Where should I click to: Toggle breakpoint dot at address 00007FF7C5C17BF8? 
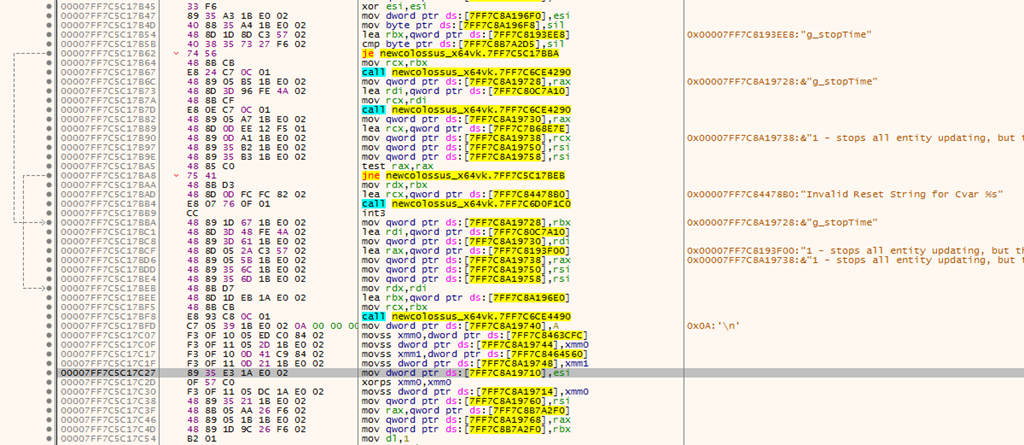[x=50, y=317]
